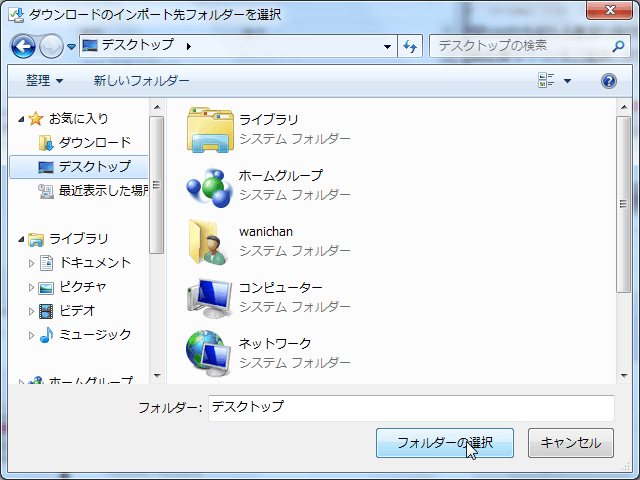Refresh the folder view
This screenshot has height=480, width=640.
tap(410, 46)
